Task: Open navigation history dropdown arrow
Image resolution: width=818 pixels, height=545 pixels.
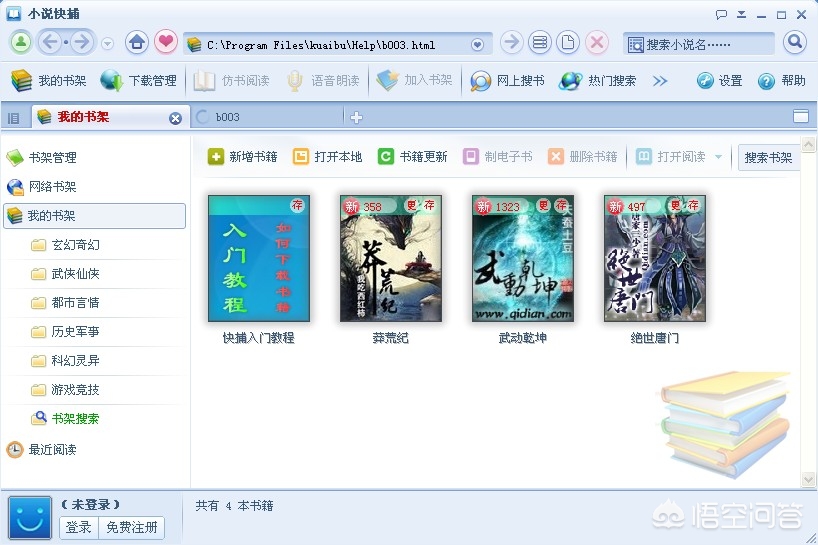Action: [x=107, y=43]
